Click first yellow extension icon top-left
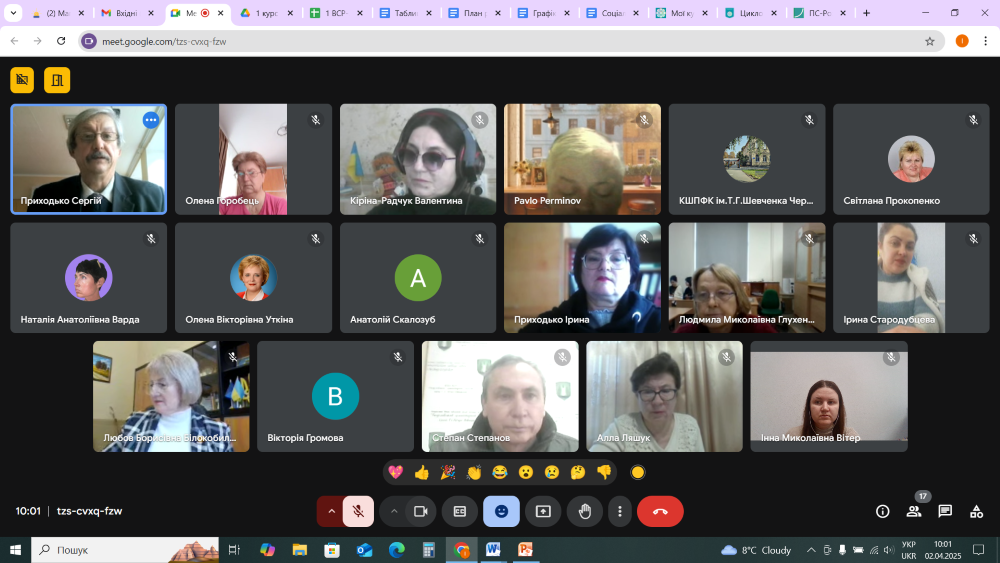1000x563 pixels. [22, 80]
